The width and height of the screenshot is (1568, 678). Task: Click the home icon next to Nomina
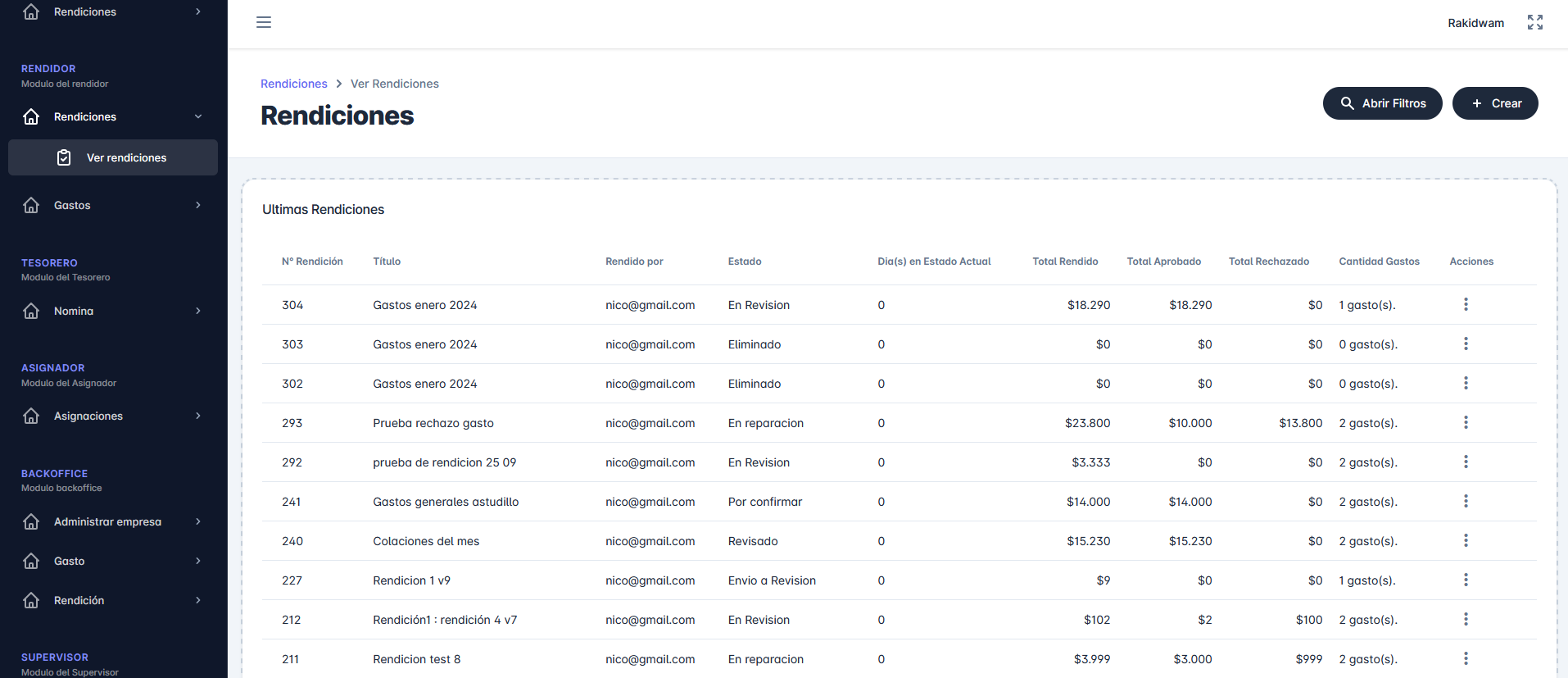coord(31,311)
